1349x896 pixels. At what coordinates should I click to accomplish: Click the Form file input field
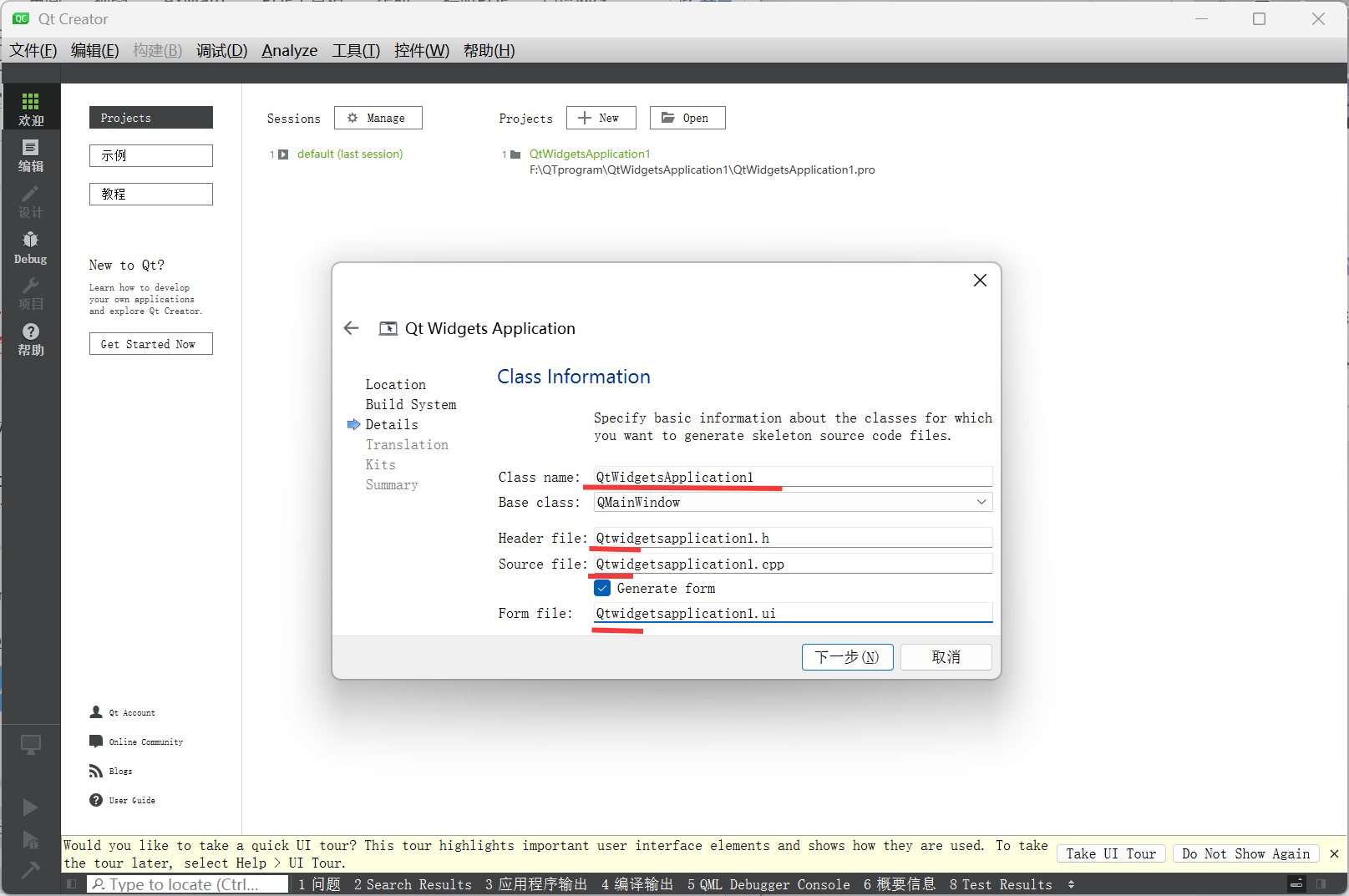coord(793,613)
